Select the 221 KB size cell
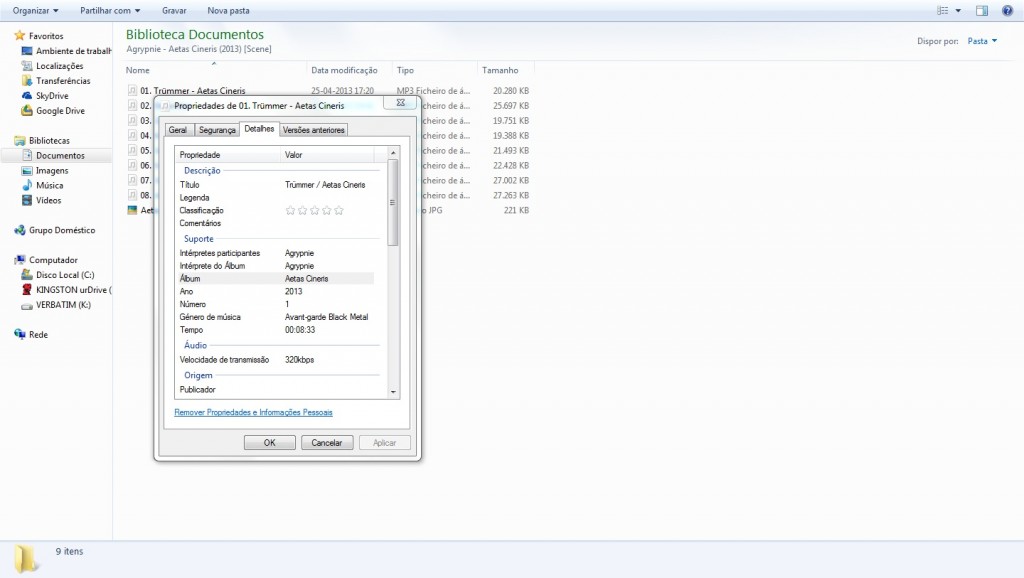 click(x=516, y=210)
